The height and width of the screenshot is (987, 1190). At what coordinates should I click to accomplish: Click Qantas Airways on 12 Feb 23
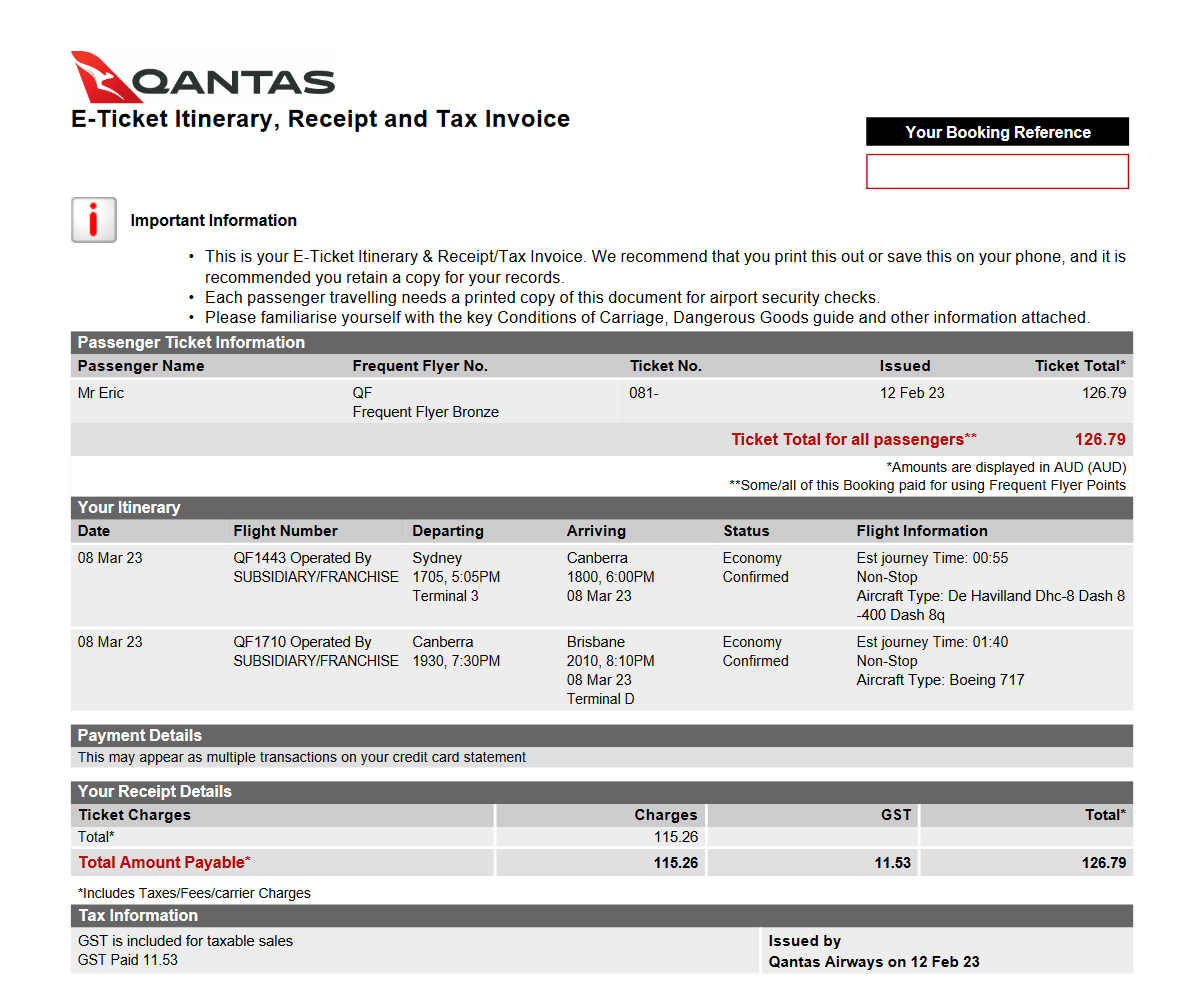pos(874,962)
